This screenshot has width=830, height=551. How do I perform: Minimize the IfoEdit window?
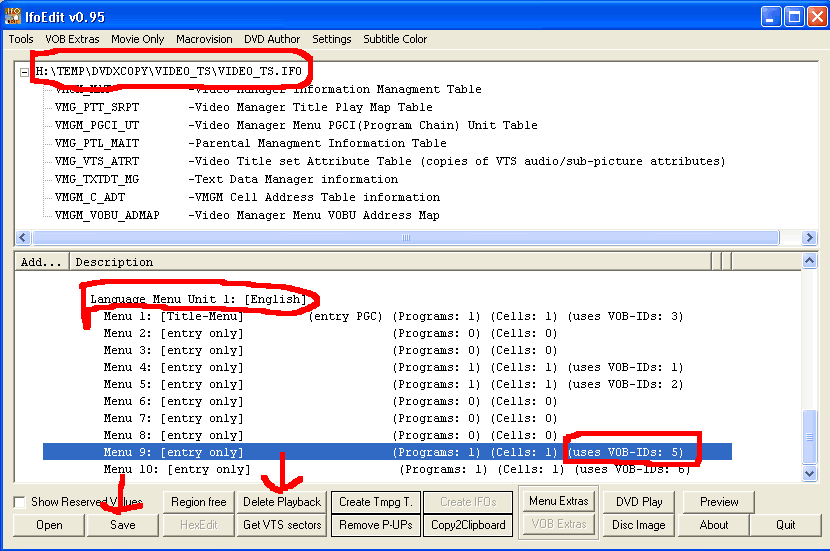click(x=771, y=17)
